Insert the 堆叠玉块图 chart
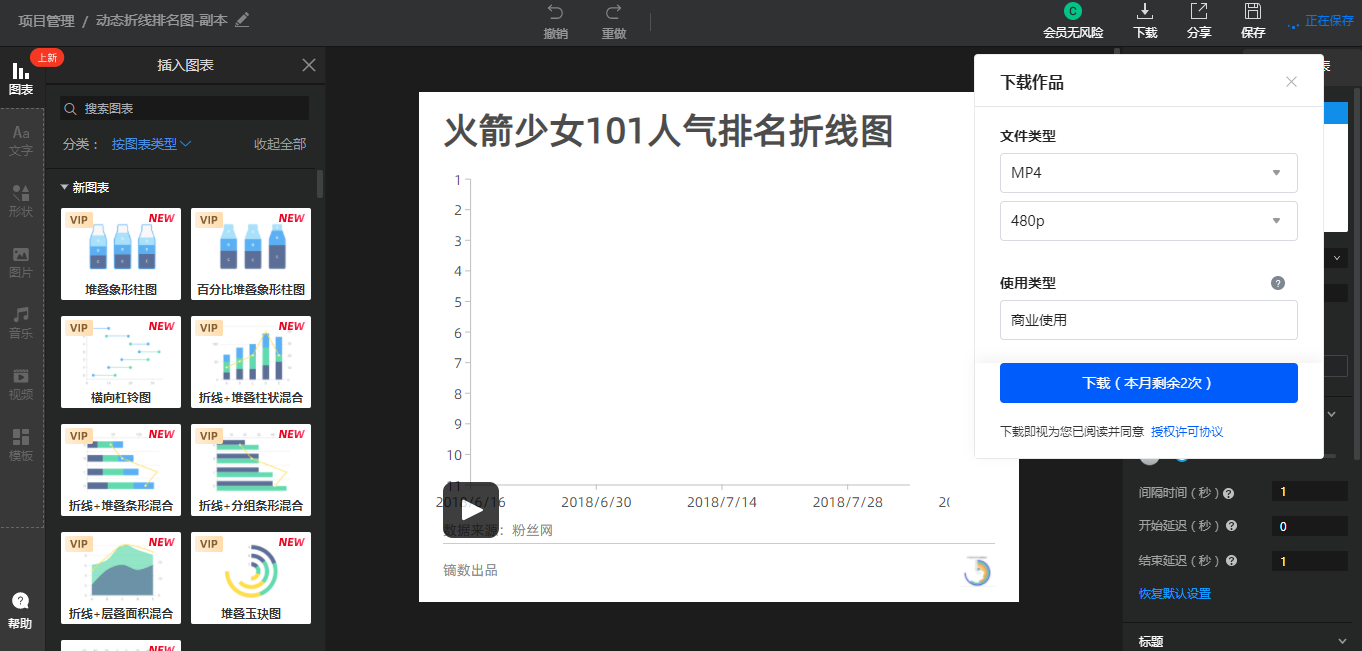This screenshot has height=651, width=1362. 251,578
